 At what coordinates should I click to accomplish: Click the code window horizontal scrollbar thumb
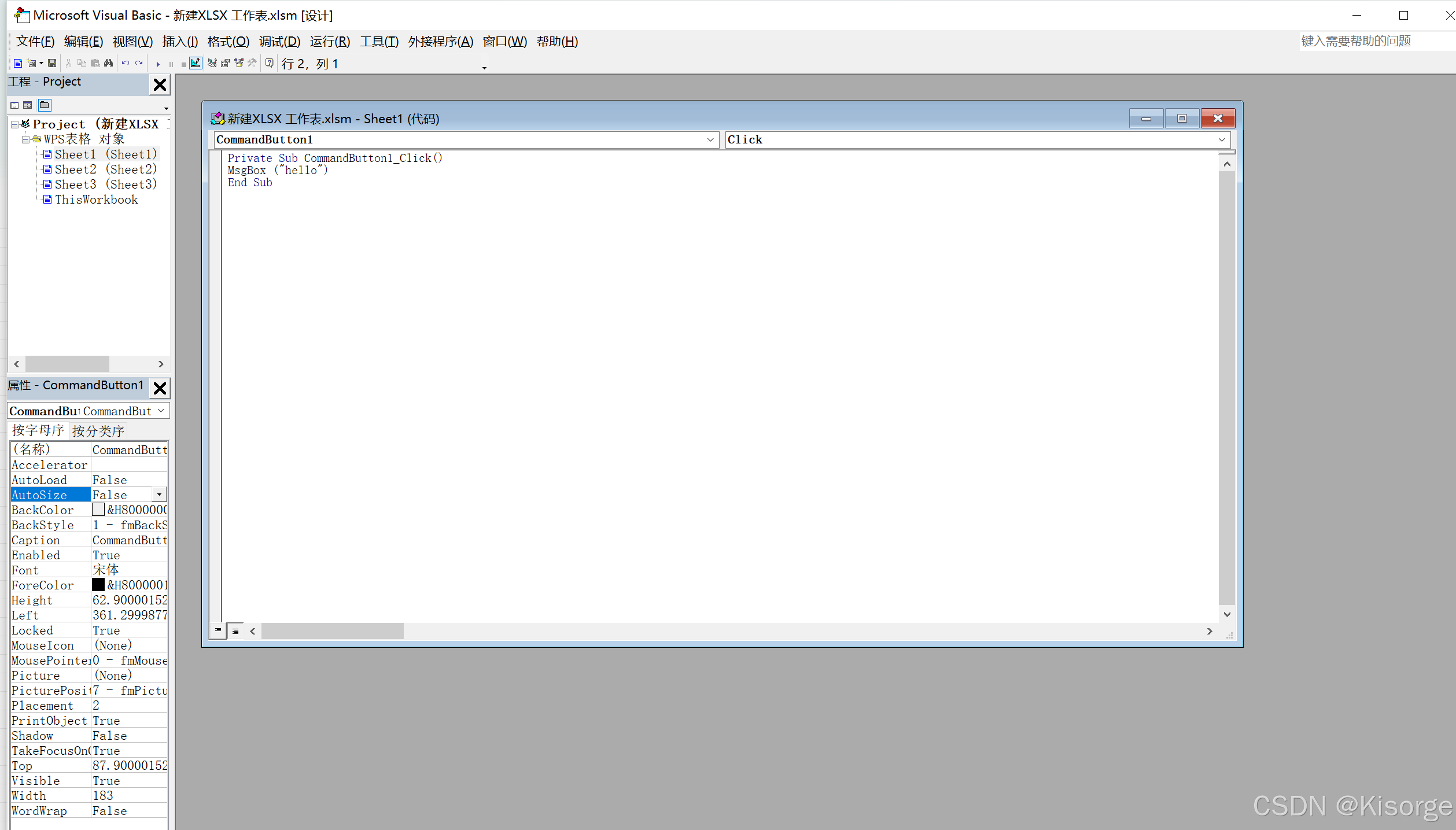coord(333,631)
